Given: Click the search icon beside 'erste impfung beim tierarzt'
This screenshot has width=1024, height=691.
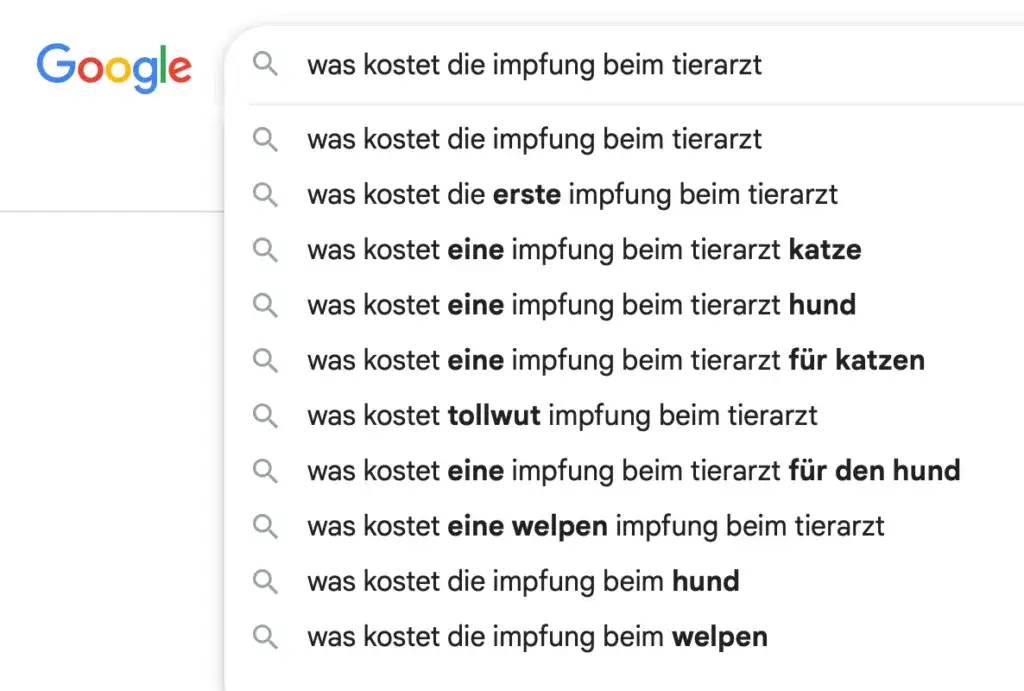Looking at the screenshot, I should tap(265, 194).
